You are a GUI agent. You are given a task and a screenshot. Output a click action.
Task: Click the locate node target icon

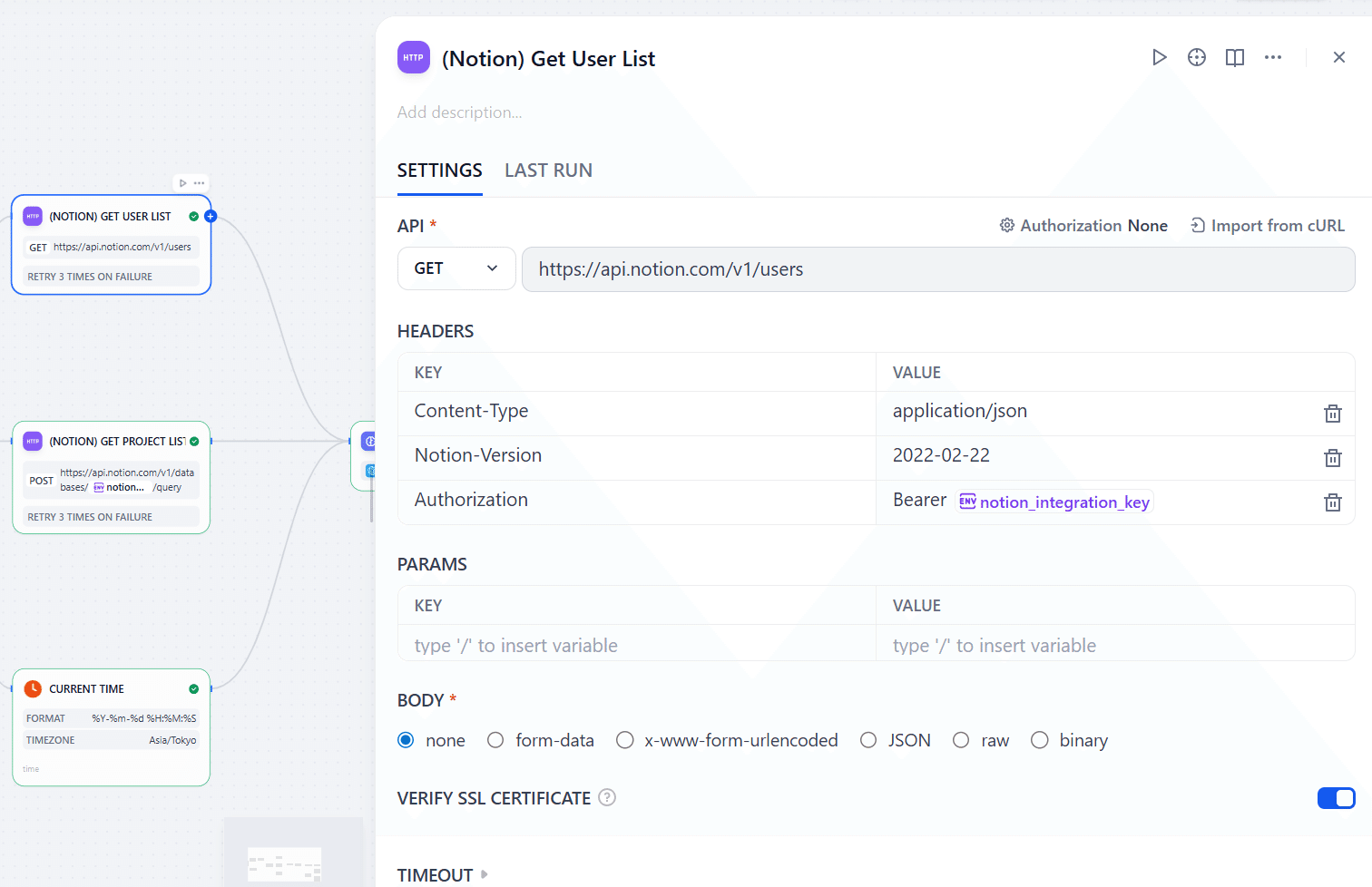[x=1197, y=58]
